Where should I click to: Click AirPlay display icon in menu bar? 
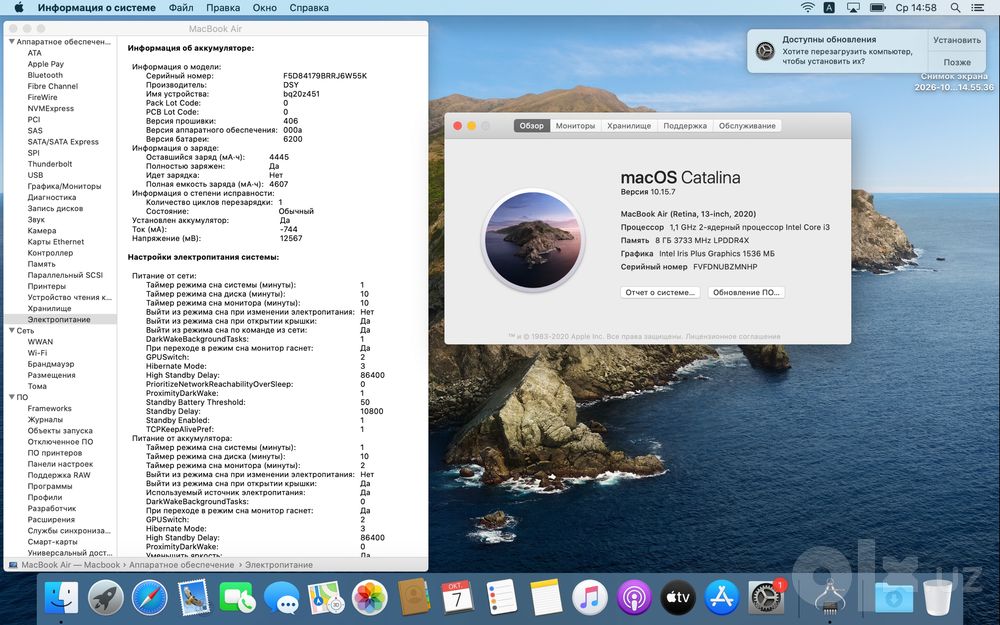pos(853,8)
